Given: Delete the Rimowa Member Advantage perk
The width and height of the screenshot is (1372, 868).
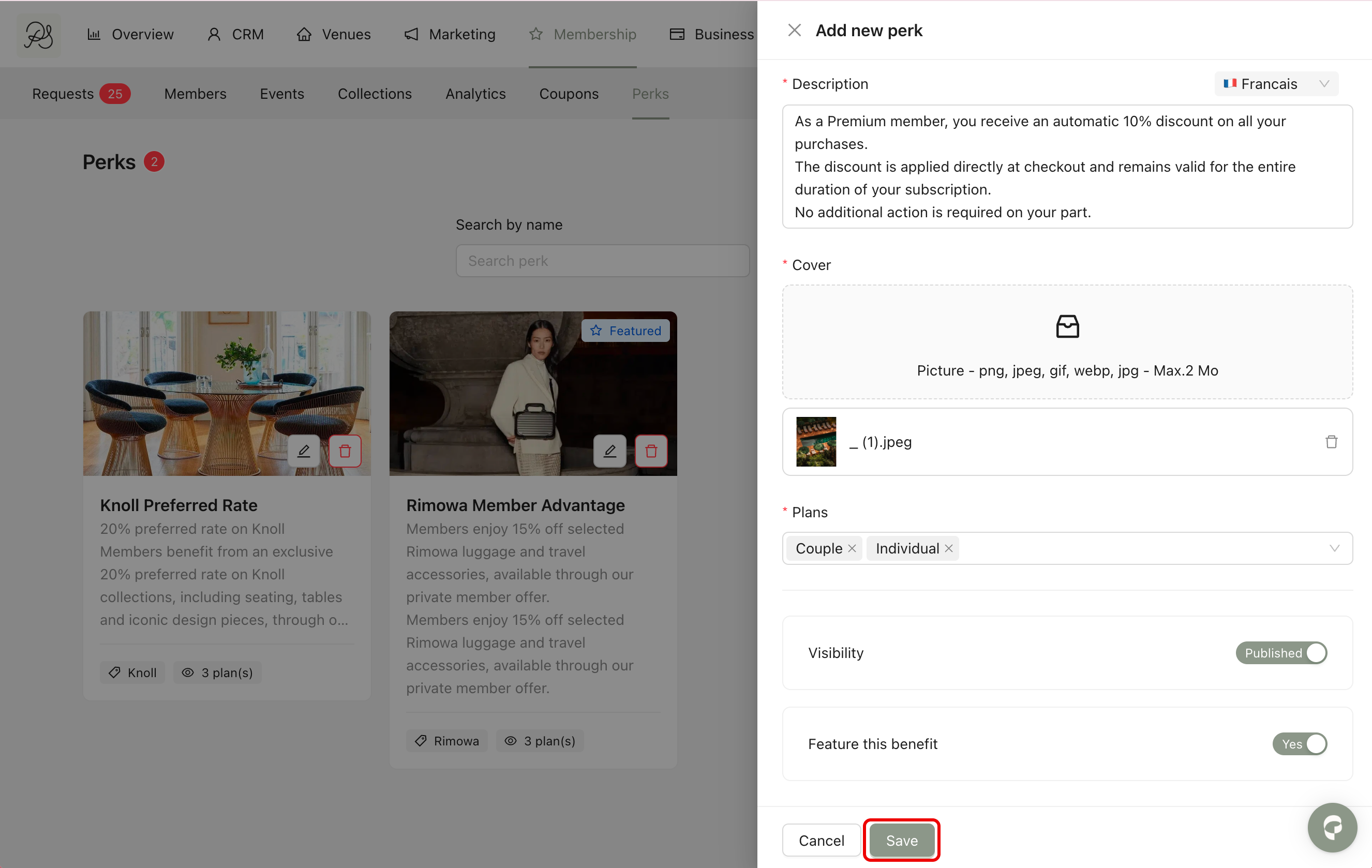Looking at the screenshot, I should [651, 451].
